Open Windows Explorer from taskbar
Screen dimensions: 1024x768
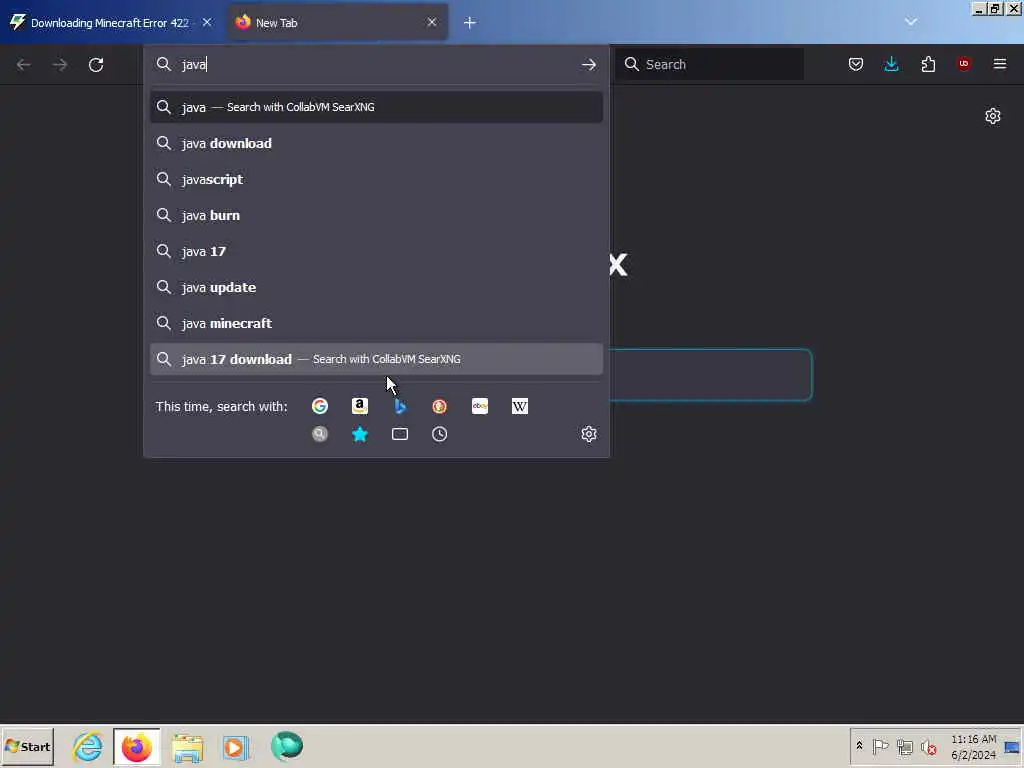point(187,746)
